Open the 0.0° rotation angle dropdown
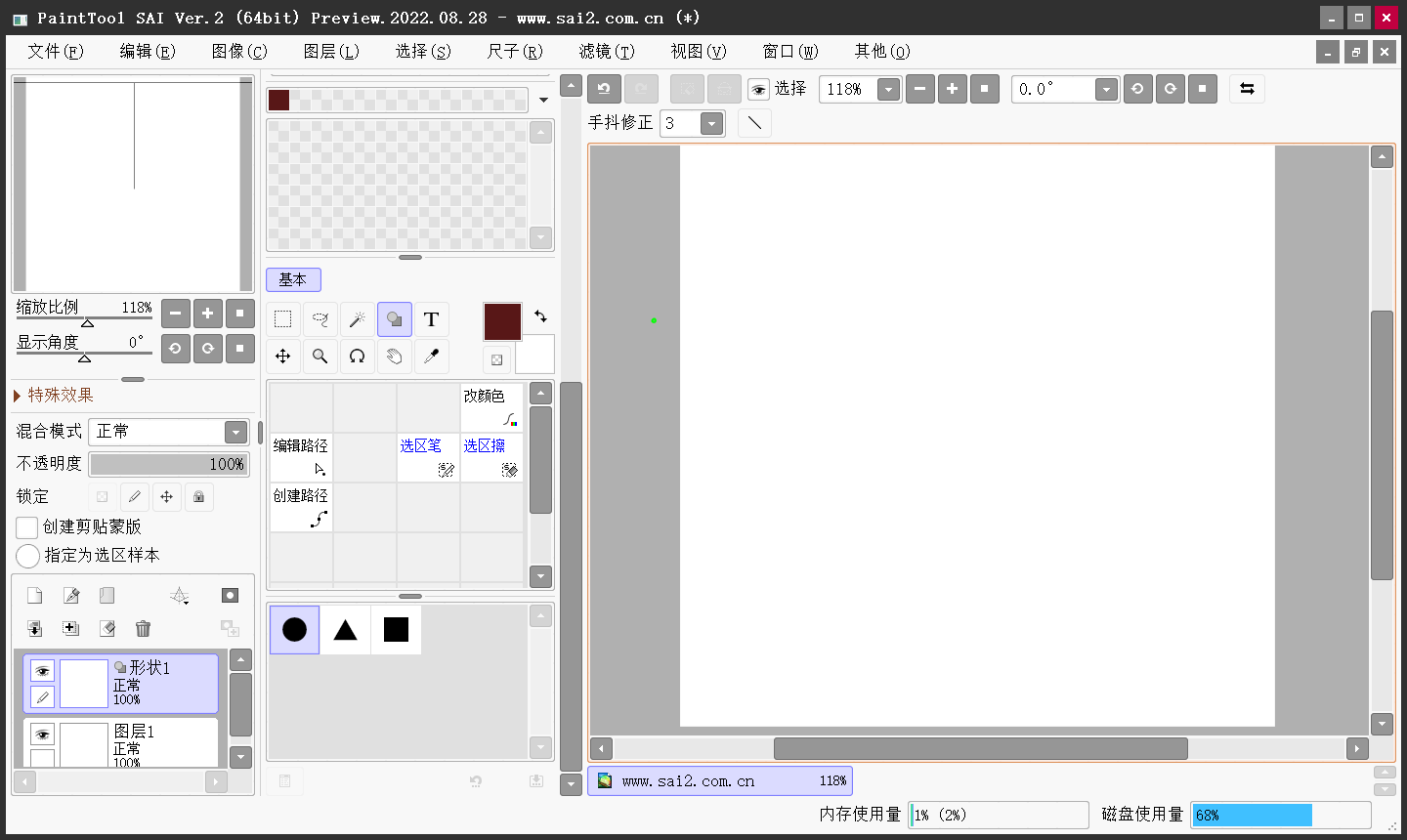 1106,90
